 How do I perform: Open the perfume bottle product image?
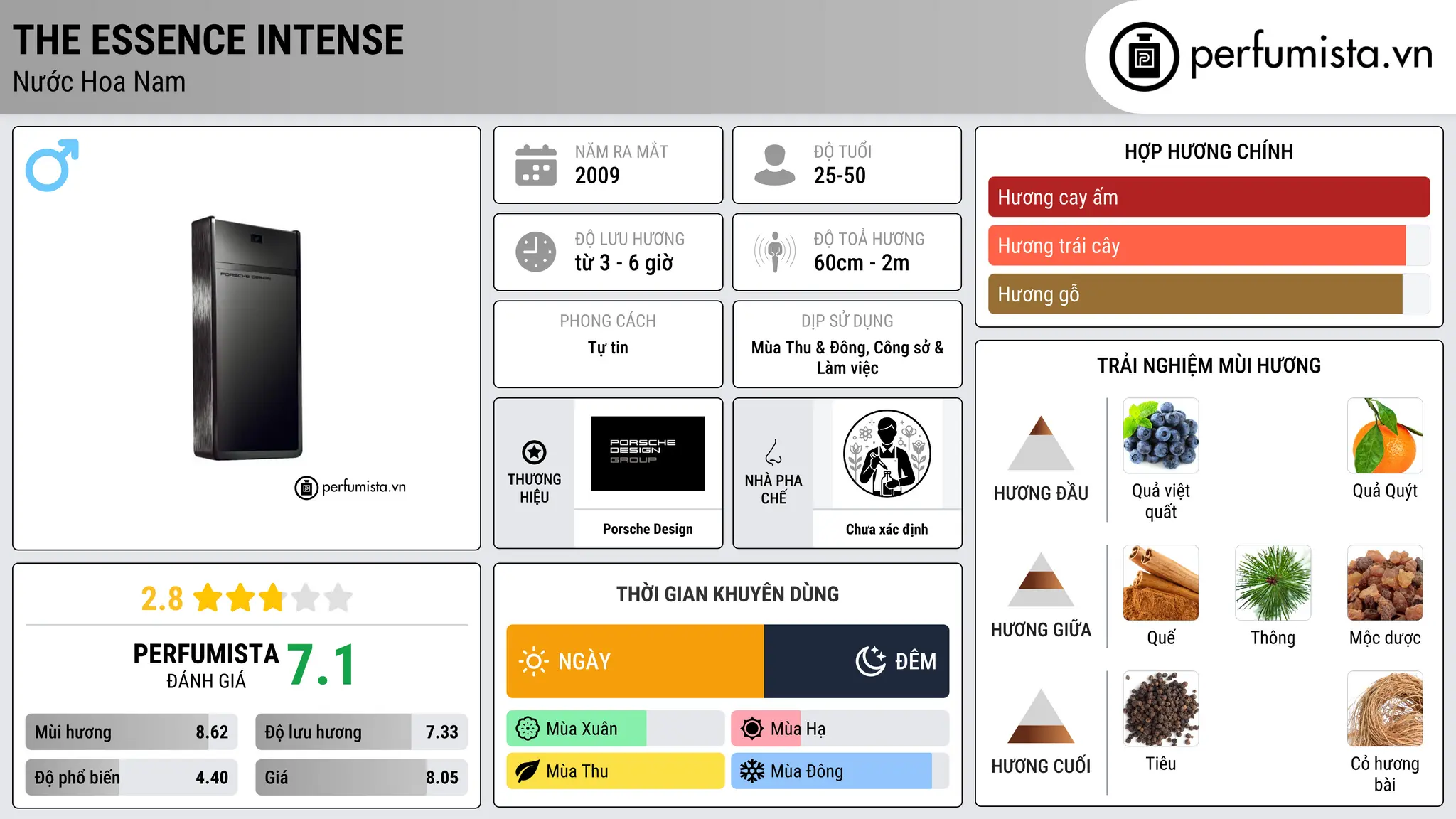coord(247,338)
